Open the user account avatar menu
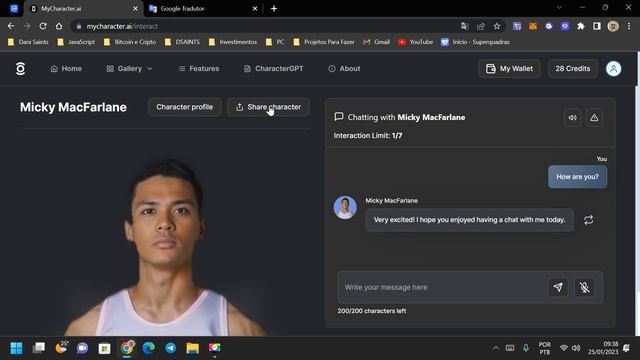This screenshot has height=360, width=640. [x=613, y=69]
